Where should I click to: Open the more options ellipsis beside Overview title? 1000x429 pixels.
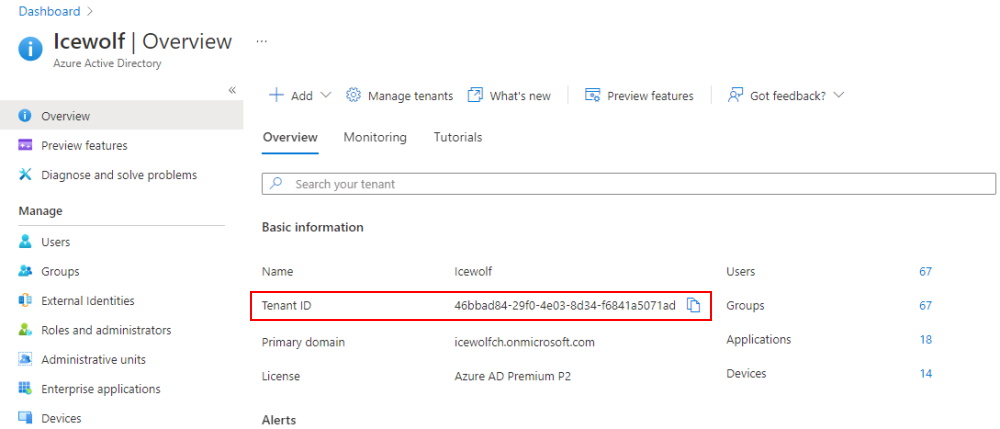click(x=261, y=41)
